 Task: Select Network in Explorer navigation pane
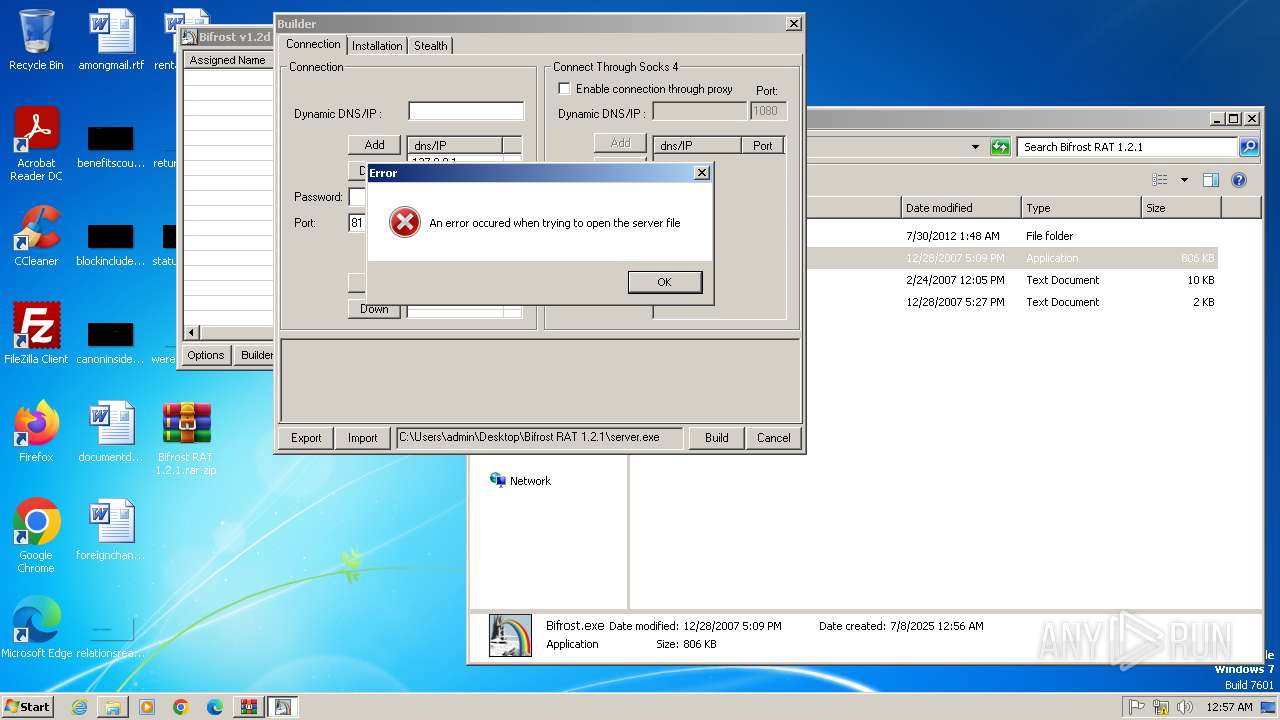click(x=520, y=481)
